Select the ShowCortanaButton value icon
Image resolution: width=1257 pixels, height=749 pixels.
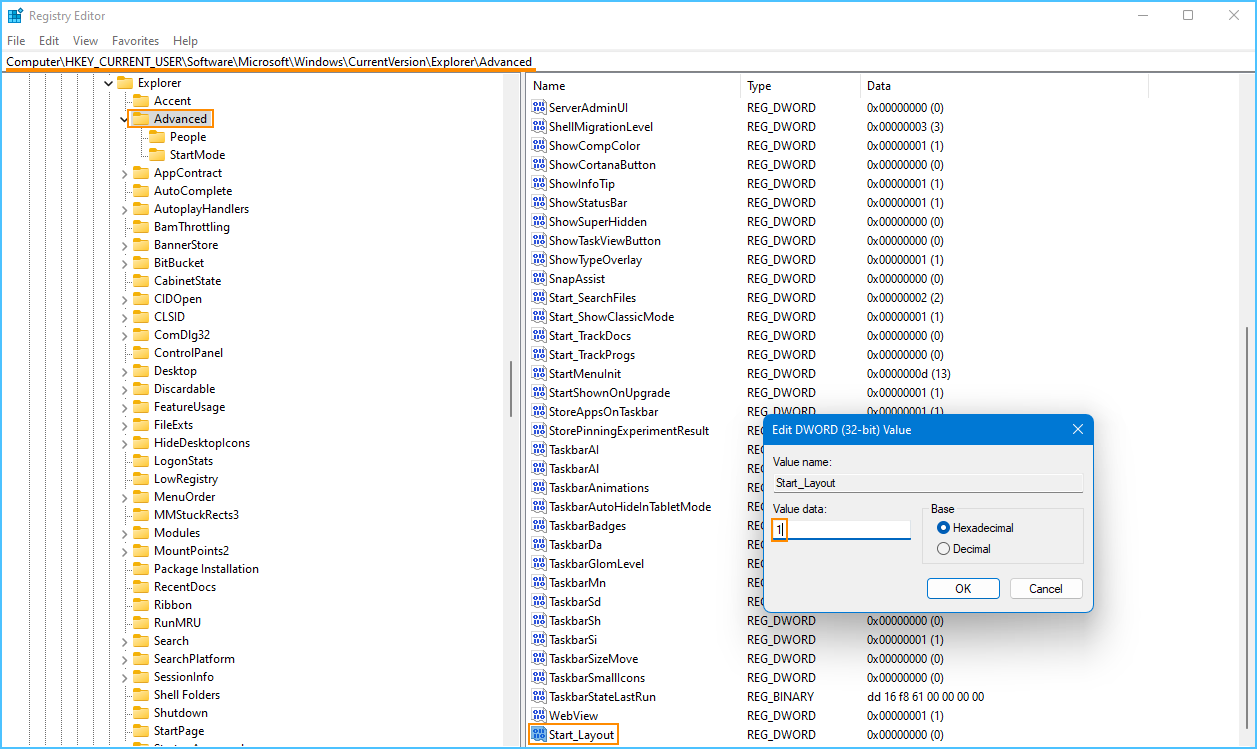[x=539, y=165]
